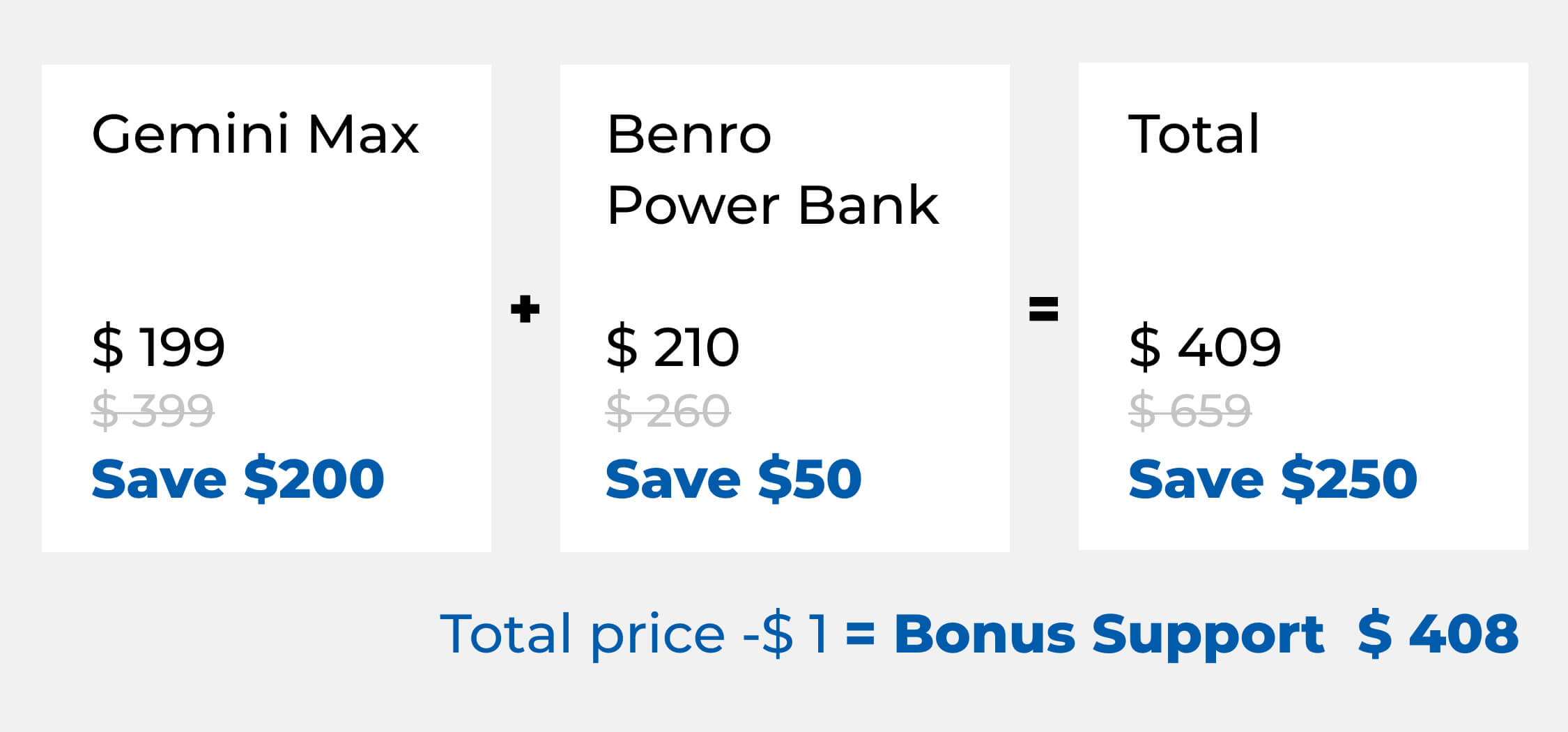Click the crossed-out $ 399 price
1568x732 pixels.
pos(153,410)
